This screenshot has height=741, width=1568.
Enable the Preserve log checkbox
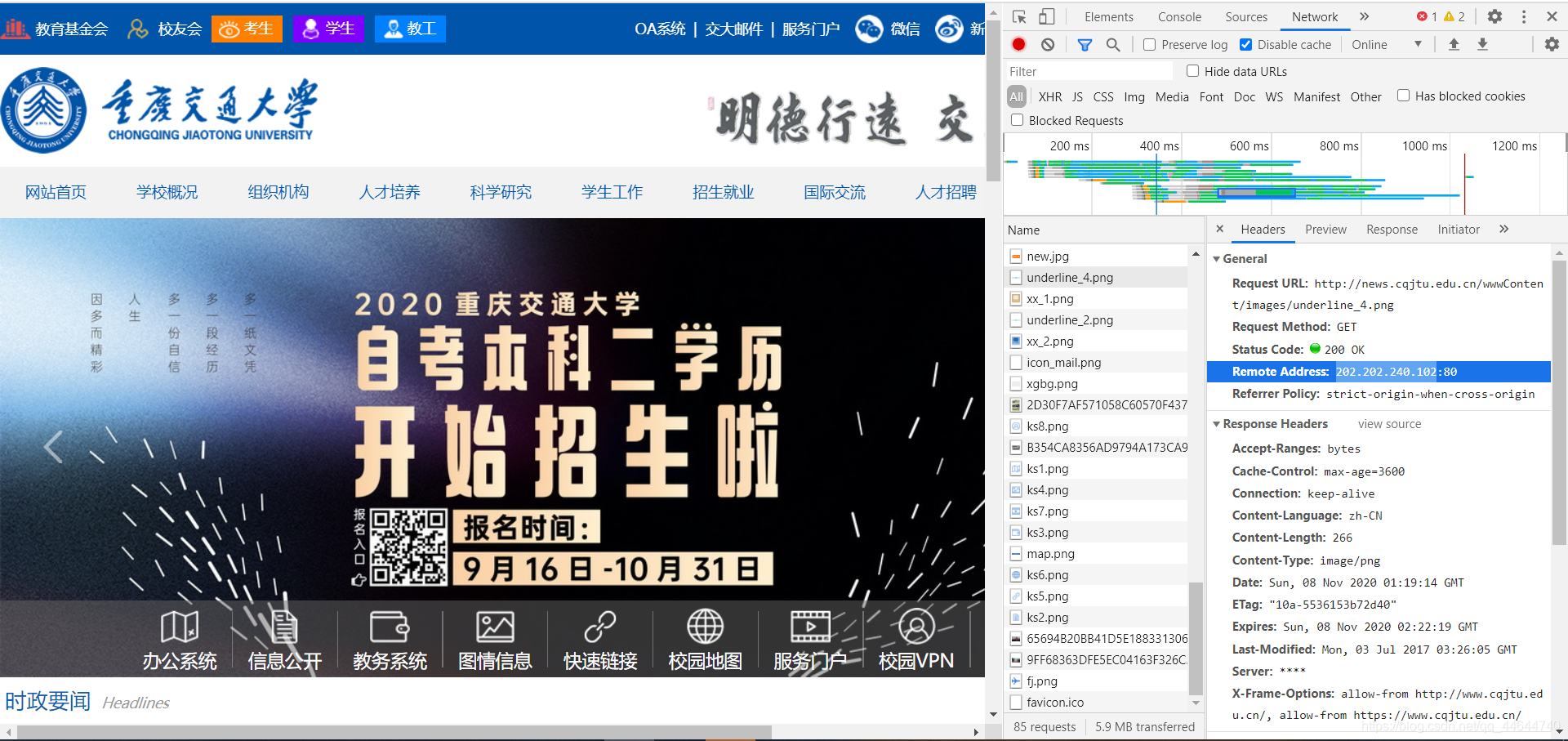1149,45
